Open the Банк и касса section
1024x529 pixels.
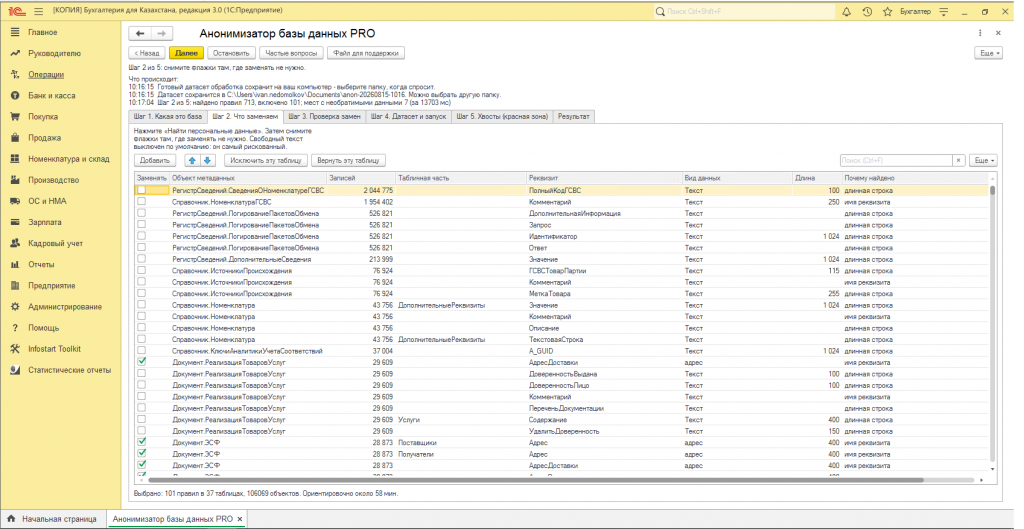52,95
